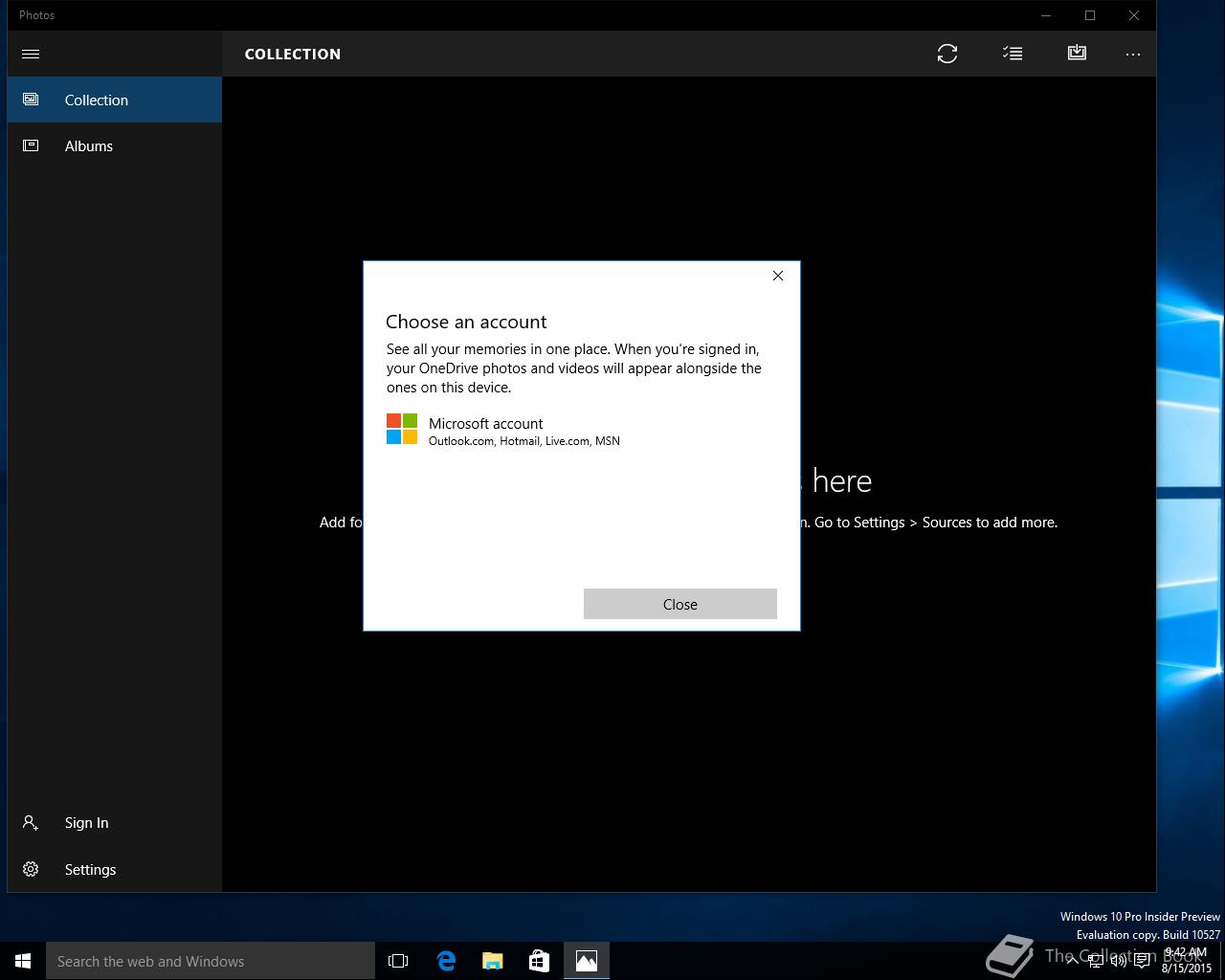Click the Close button in dialog
Screen dimensions: 1225x980
coord(680,604)
